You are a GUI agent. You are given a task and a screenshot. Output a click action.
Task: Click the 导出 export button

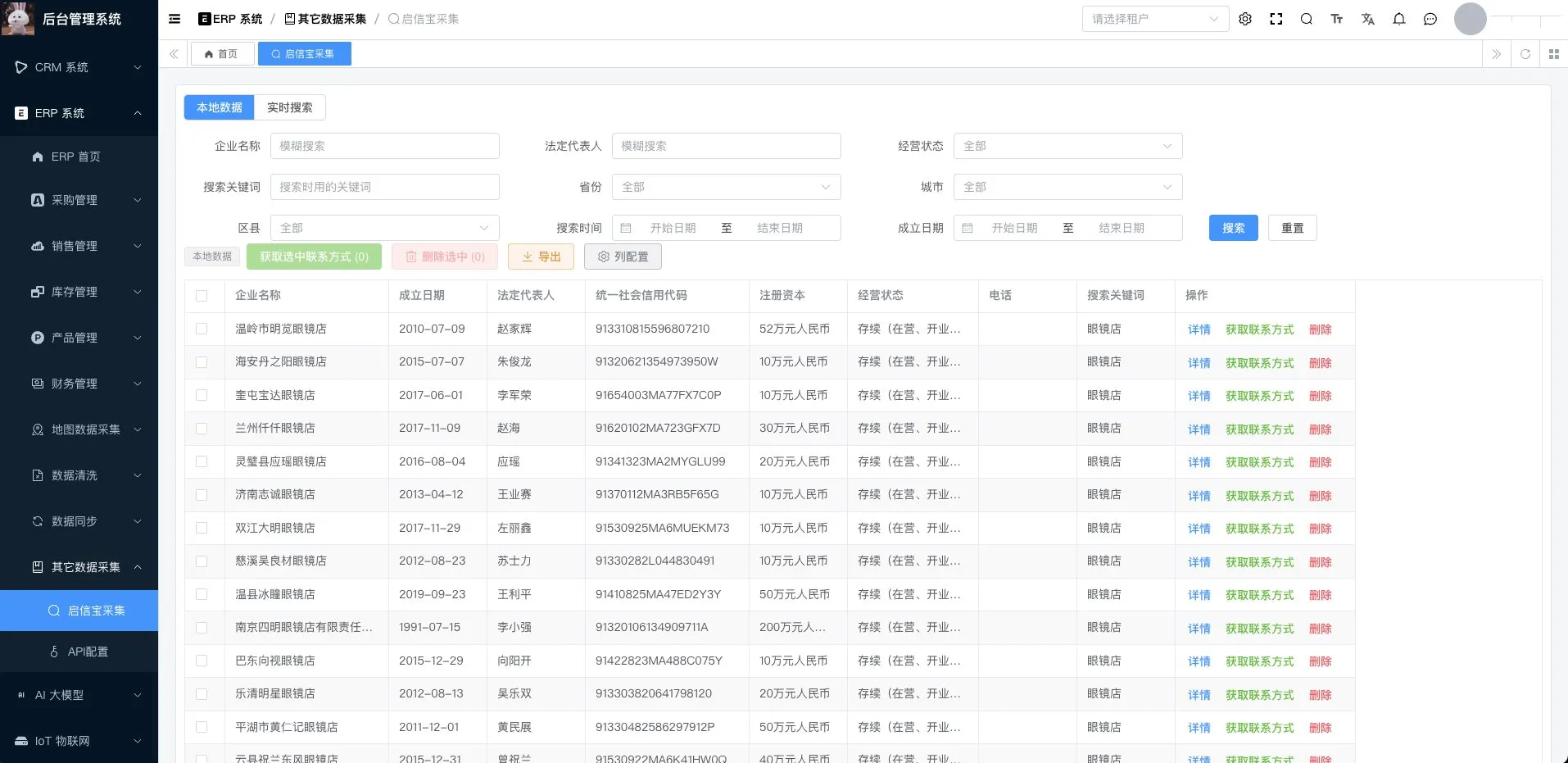[541, 257]
